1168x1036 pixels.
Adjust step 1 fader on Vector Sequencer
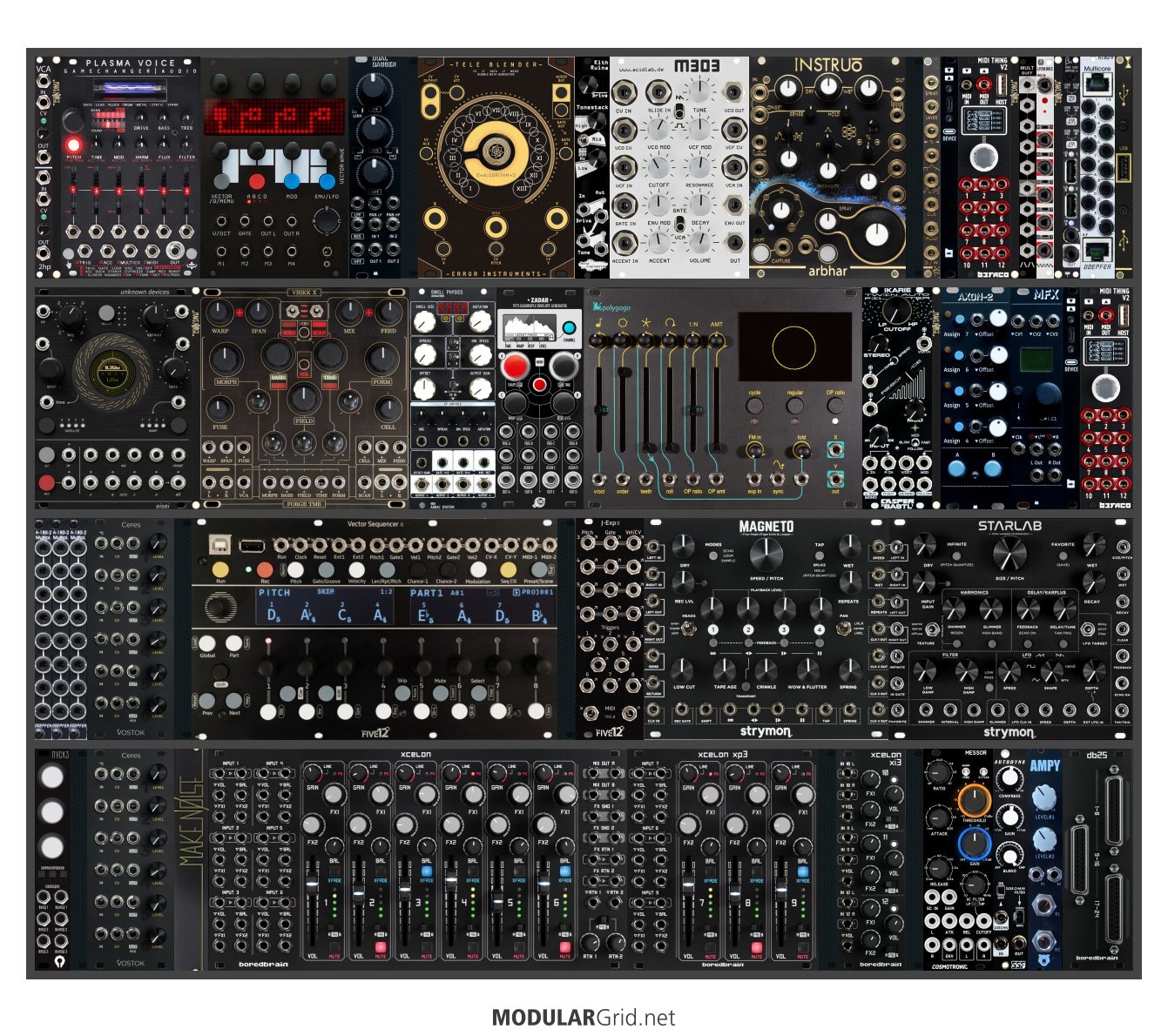click(268, 666)
